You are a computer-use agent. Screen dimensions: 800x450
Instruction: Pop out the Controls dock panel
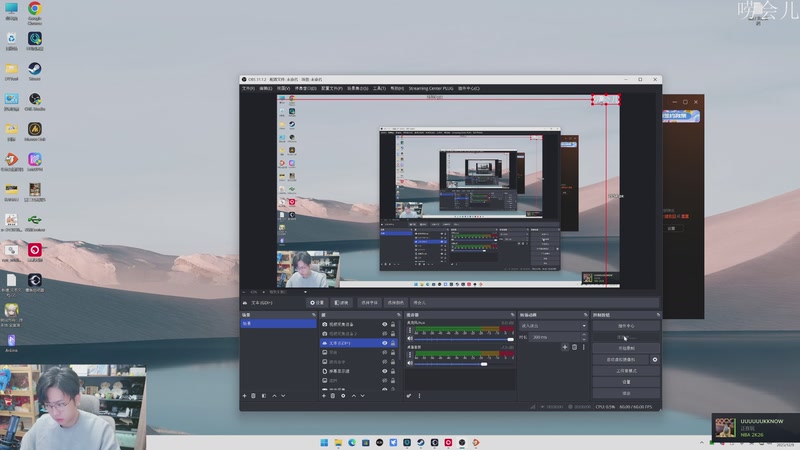coord(658,315)
